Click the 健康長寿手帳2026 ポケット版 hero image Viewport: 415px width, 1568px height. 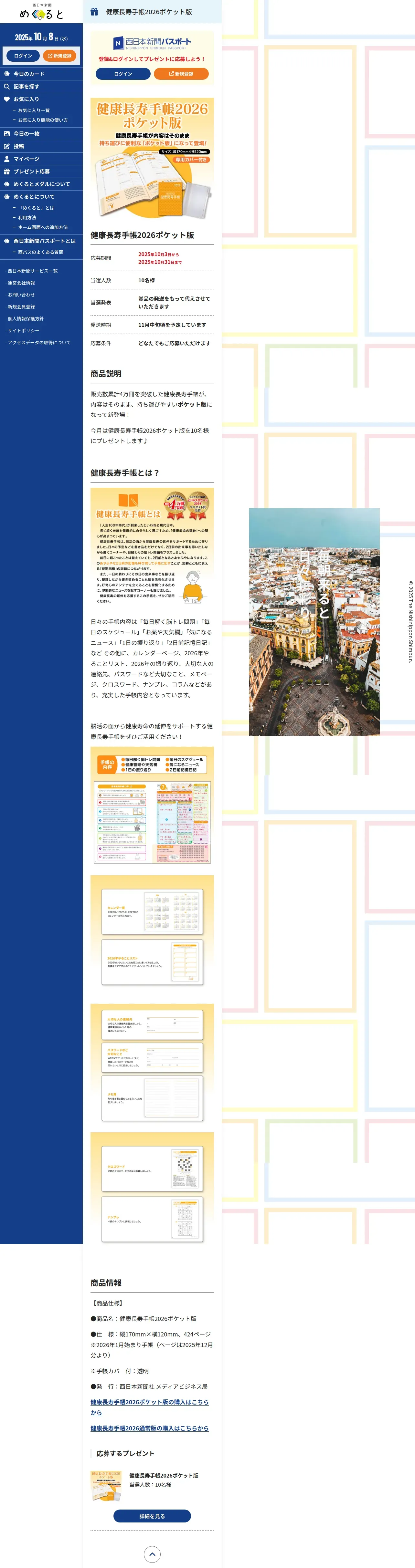tap(152, 158)
